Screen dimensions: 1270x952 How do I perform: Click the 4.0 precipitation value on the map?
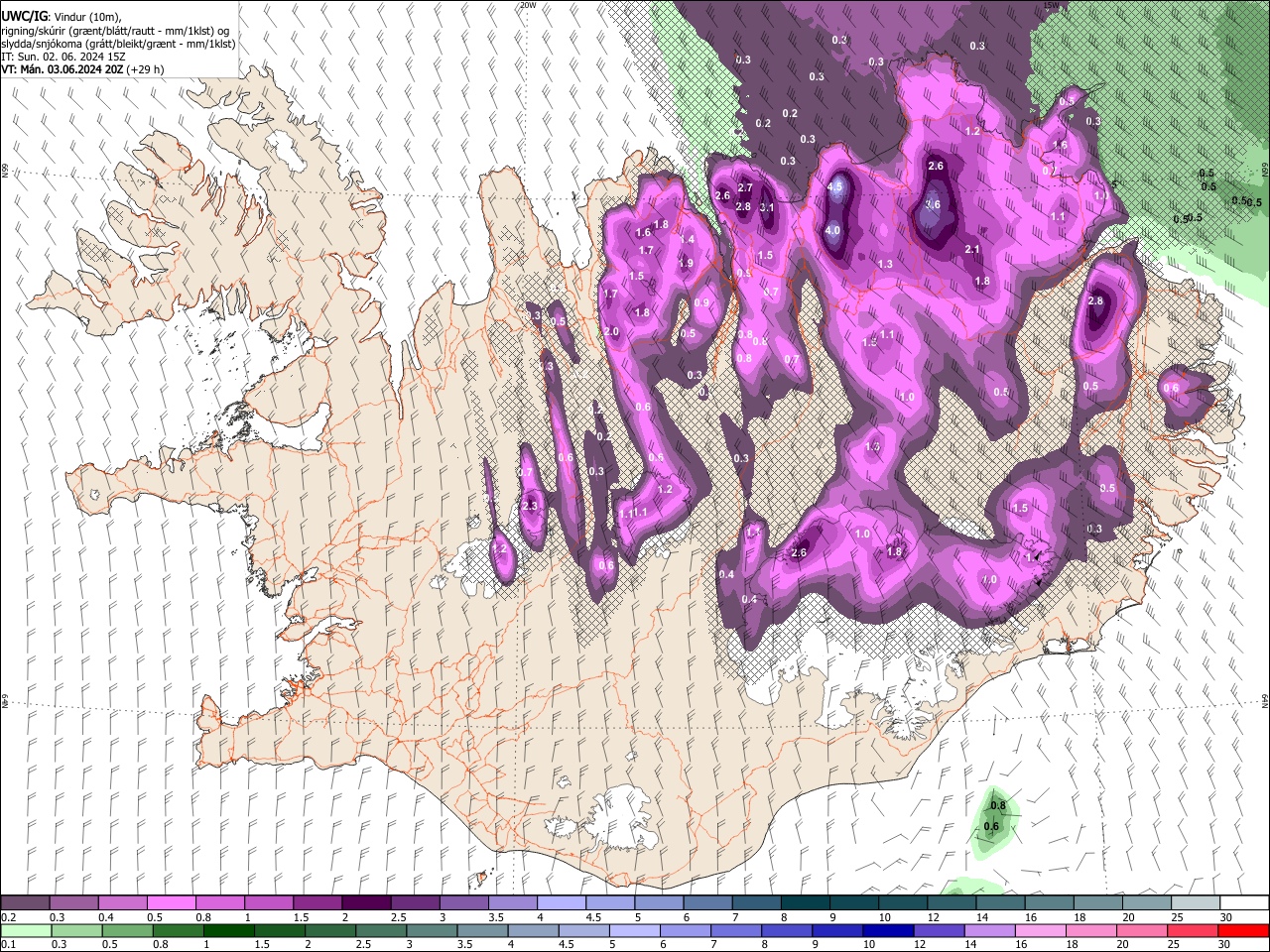tap(832, 230)
